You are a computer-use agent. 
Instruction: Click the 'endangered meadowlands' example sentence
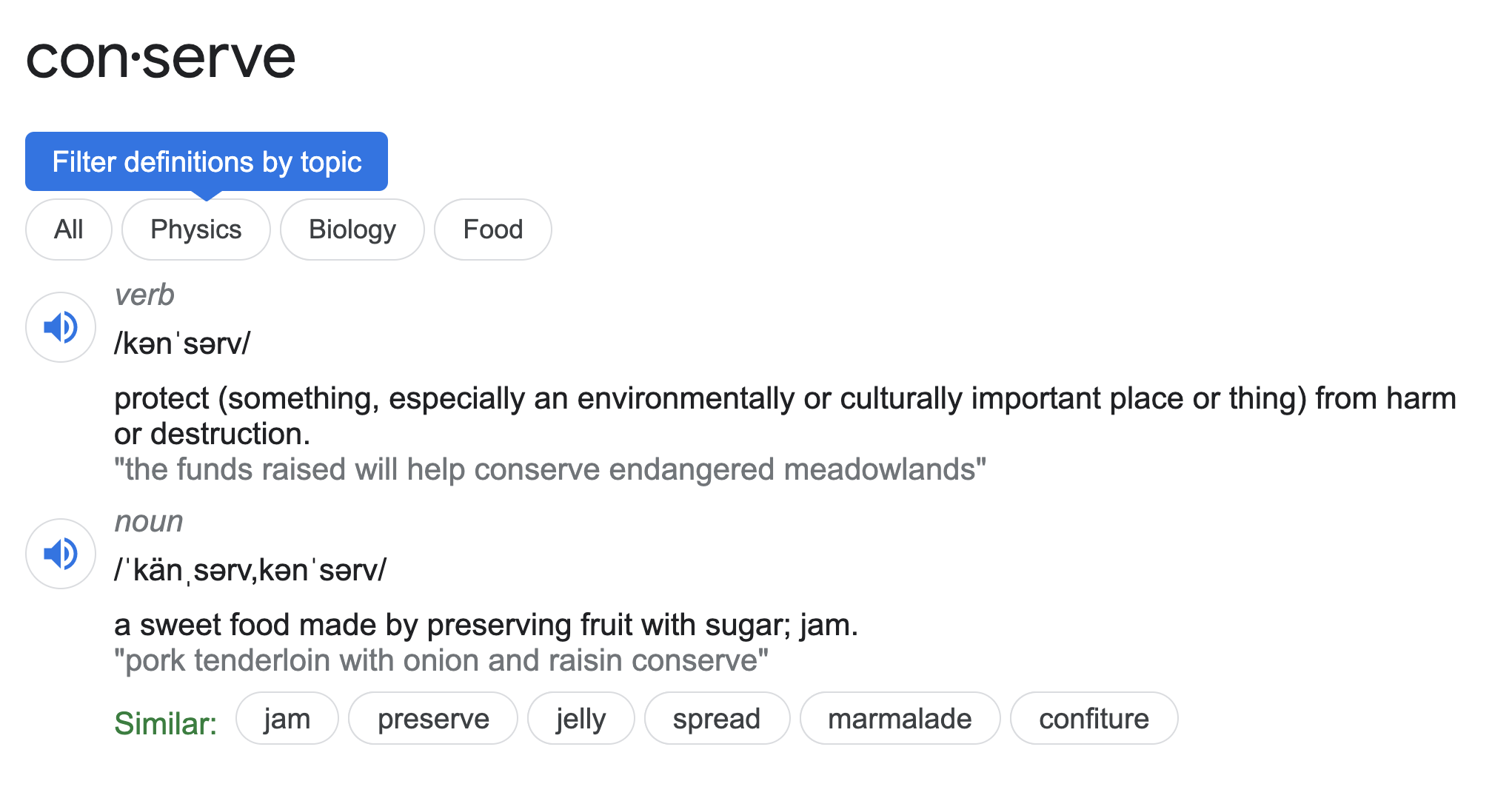point(549,469)
